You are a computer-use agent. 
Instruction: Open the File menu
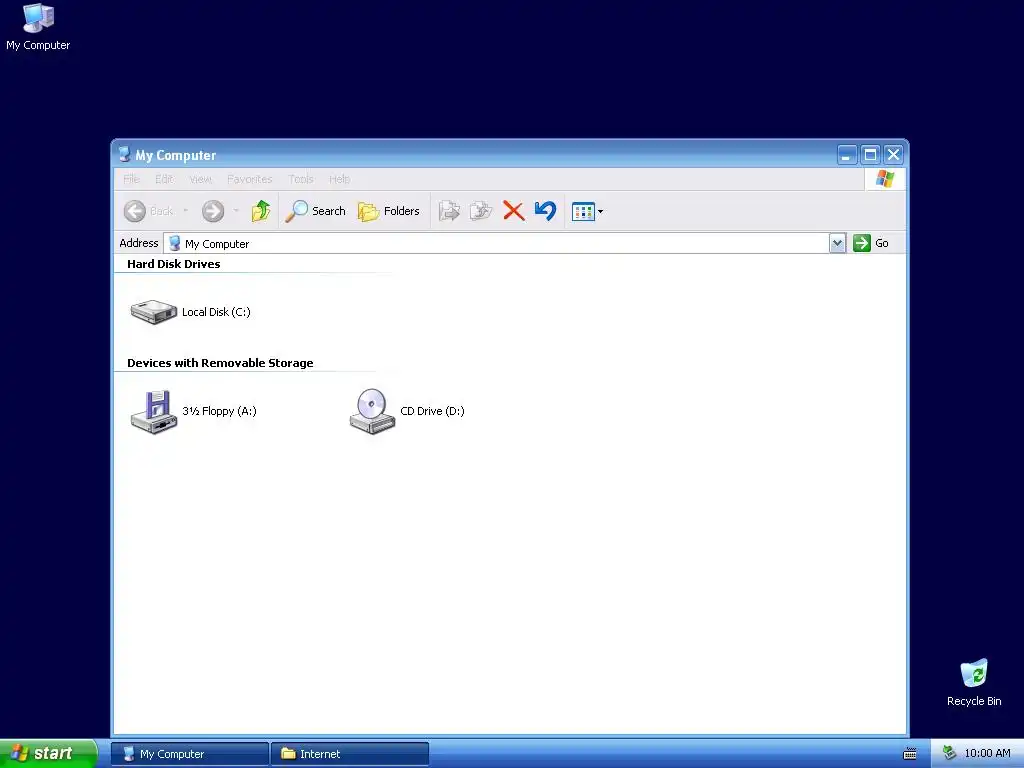click(x=131, y=179)
